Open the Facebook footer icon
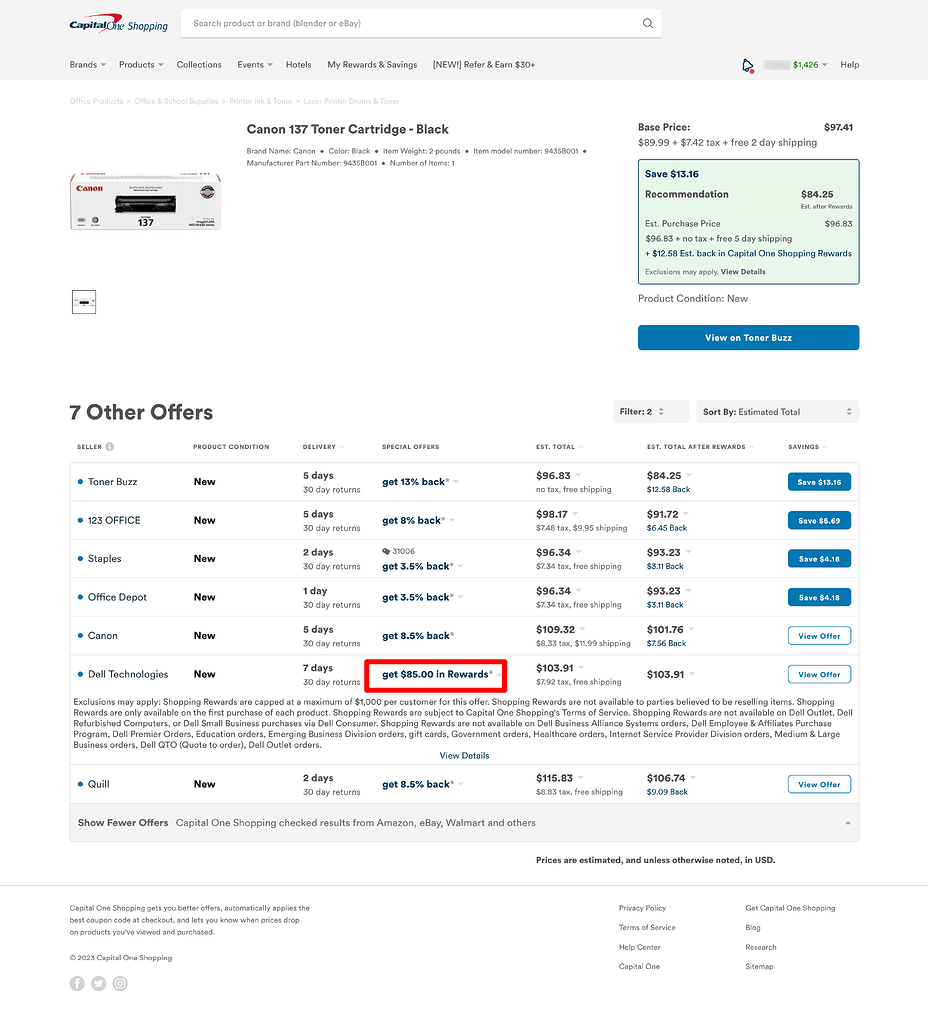928x1024 pixels. (77, 983)
